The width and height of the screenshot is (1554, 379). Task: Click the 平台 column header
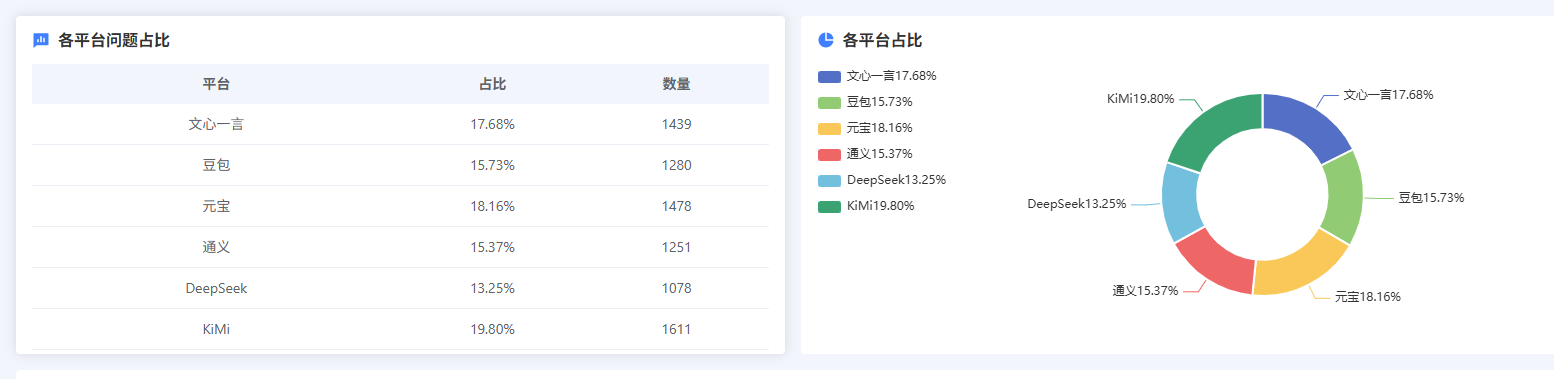pyautogui.click(x=216, y=84)
